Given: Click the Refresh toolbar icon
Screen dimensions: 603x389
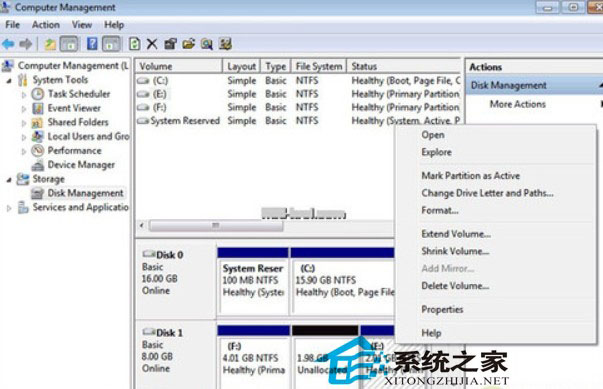Looking at the screenshot, I should [134, 44].
